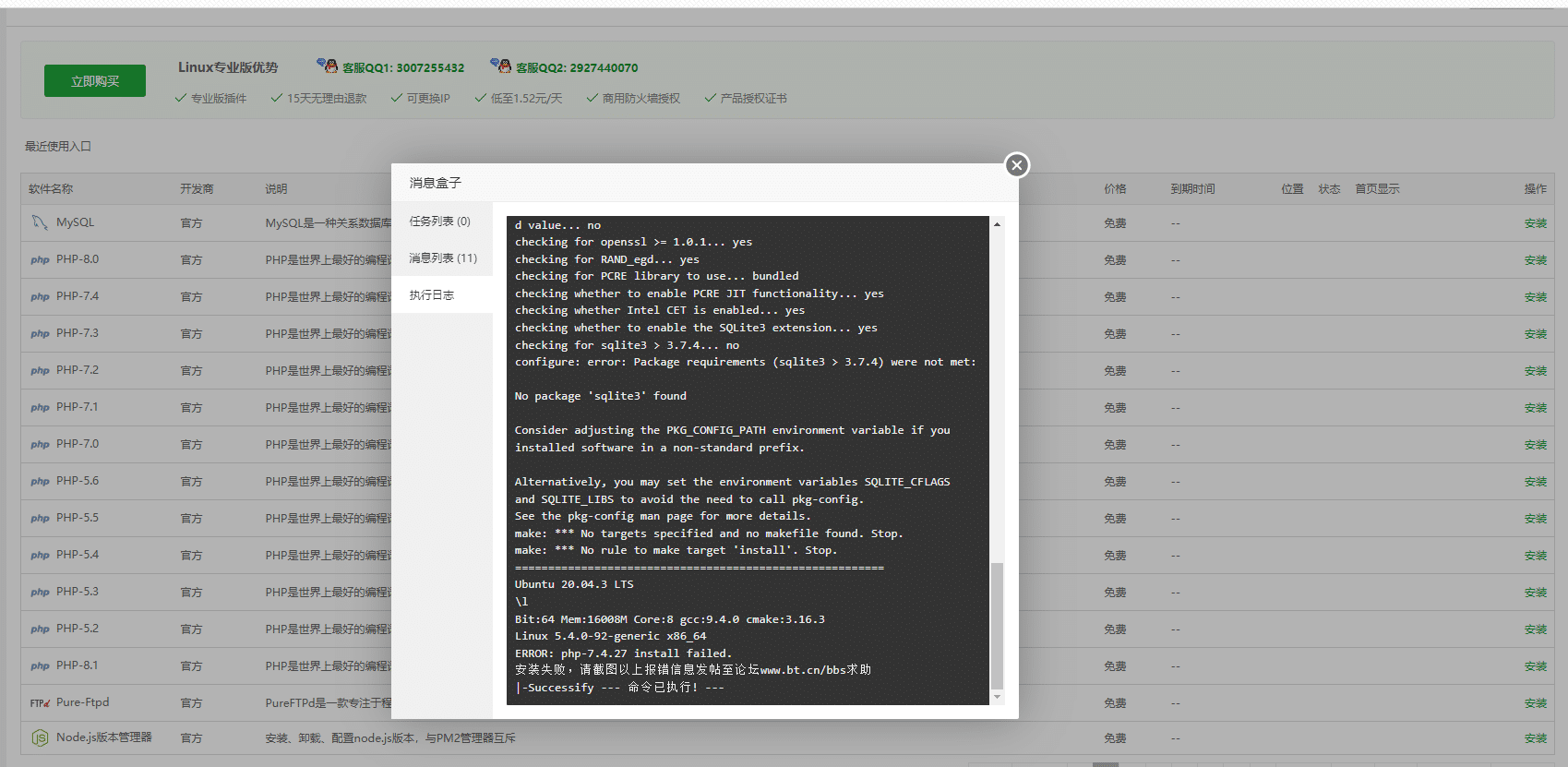The image size is (1568, 767).
Task: Click 安装 for MySQL
Action: point(1536,223)
